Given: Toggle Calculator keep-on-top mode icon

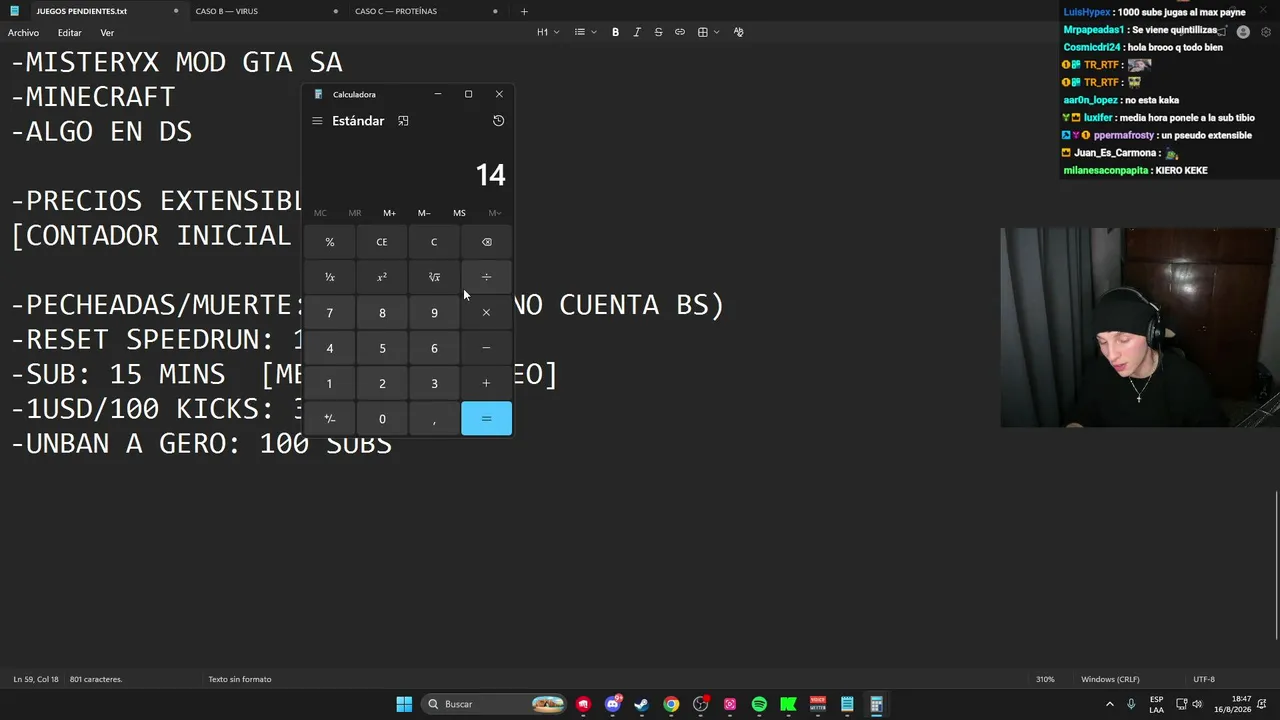Looking at the screenshot, I should 403,121.
